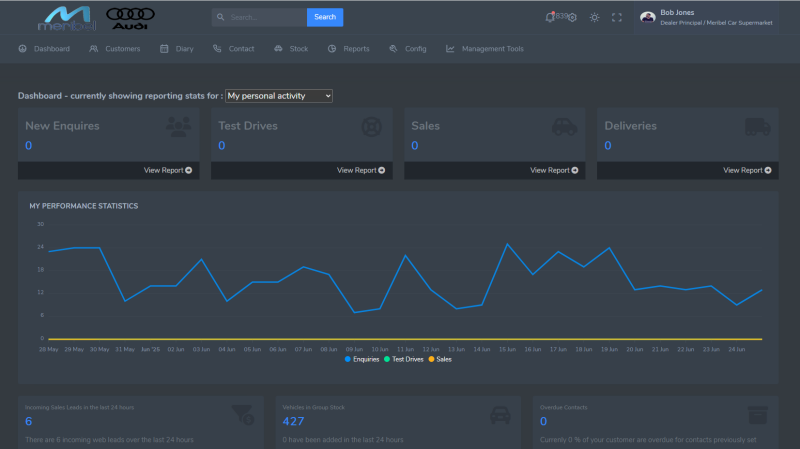Click Bob Jones profile avatar
This screenshot has width=800, height=449.
tap(647, 17)
